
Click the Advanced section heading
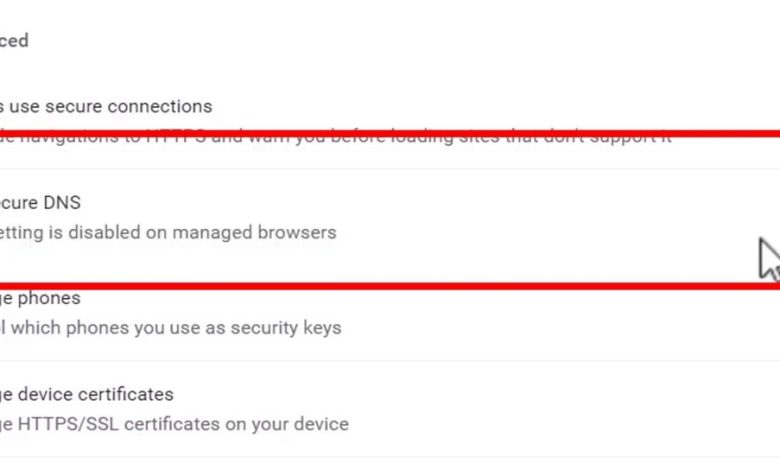[14, 41]
